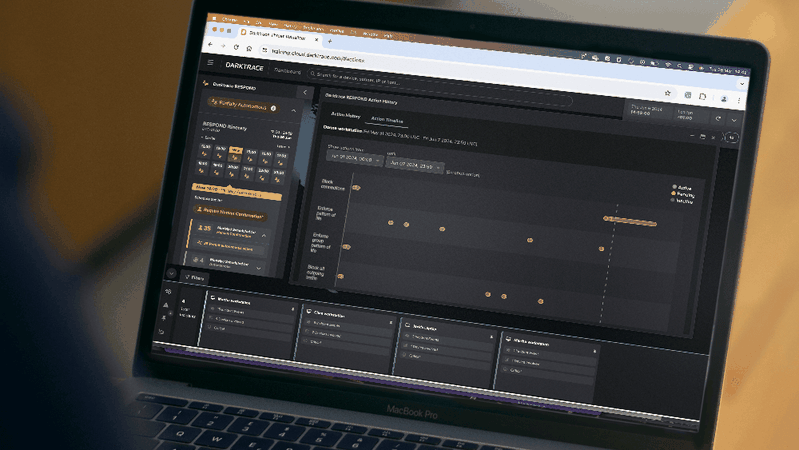The image size is (799, 450).
Task: Click the device search field
Action: [438, 87]
